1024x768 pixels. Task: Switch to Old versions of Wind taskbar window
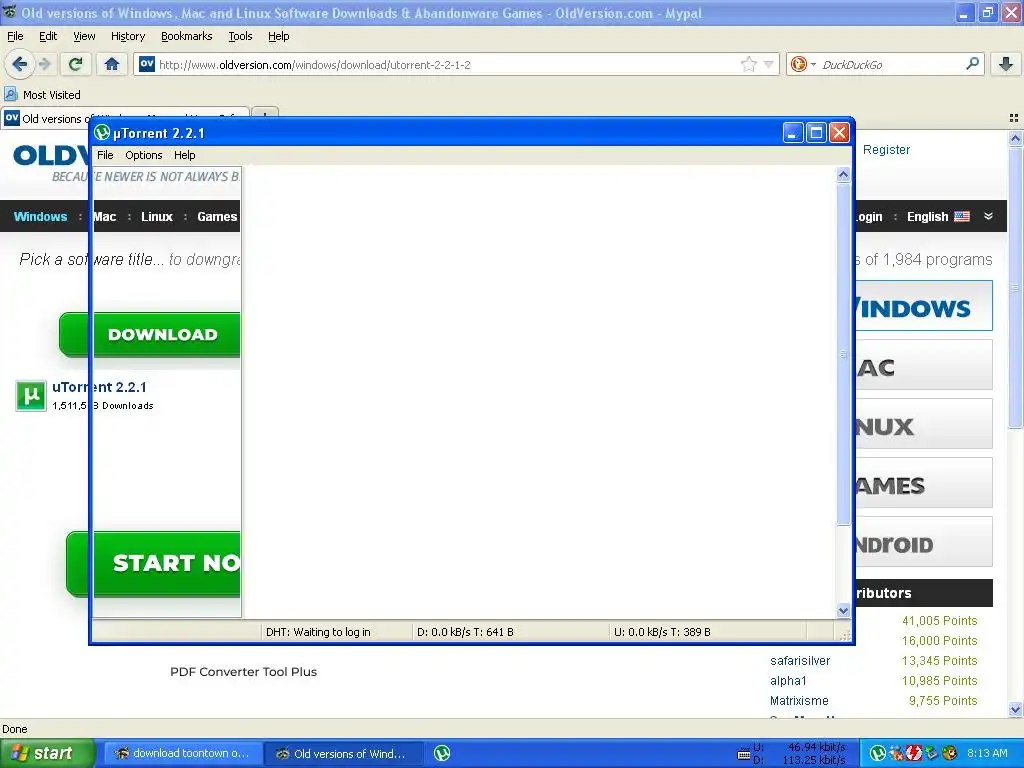coord(344,754)
